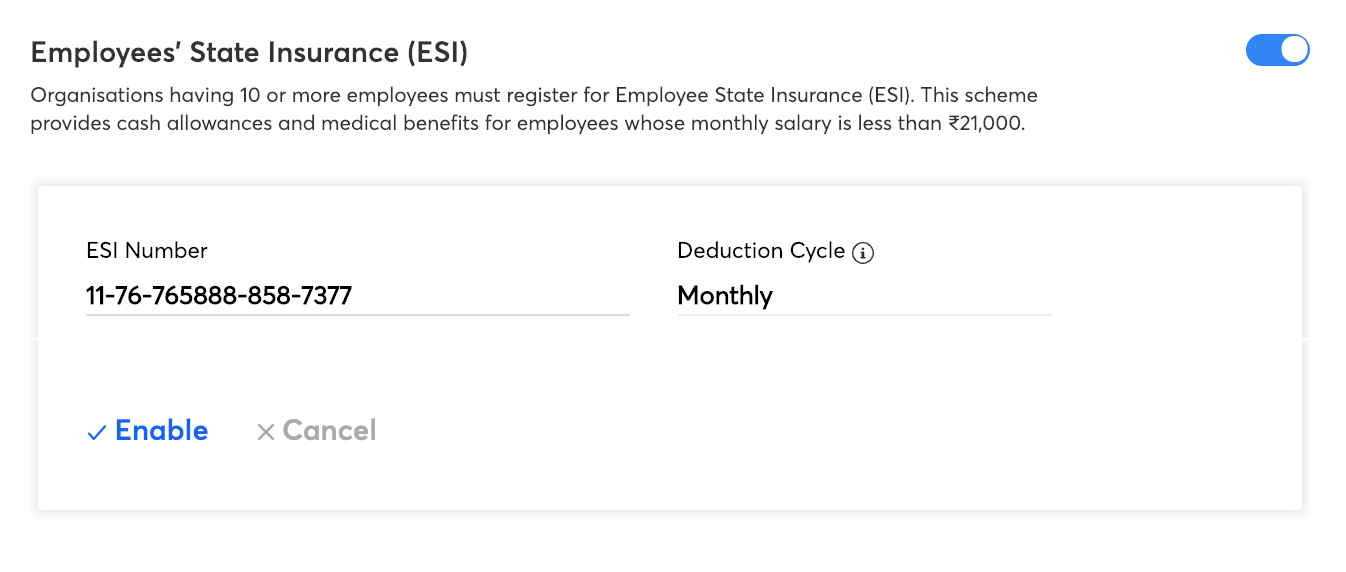1346x572 pixels.
Task: Open the Monthly deduction cycle field
Action: (863, 296)
